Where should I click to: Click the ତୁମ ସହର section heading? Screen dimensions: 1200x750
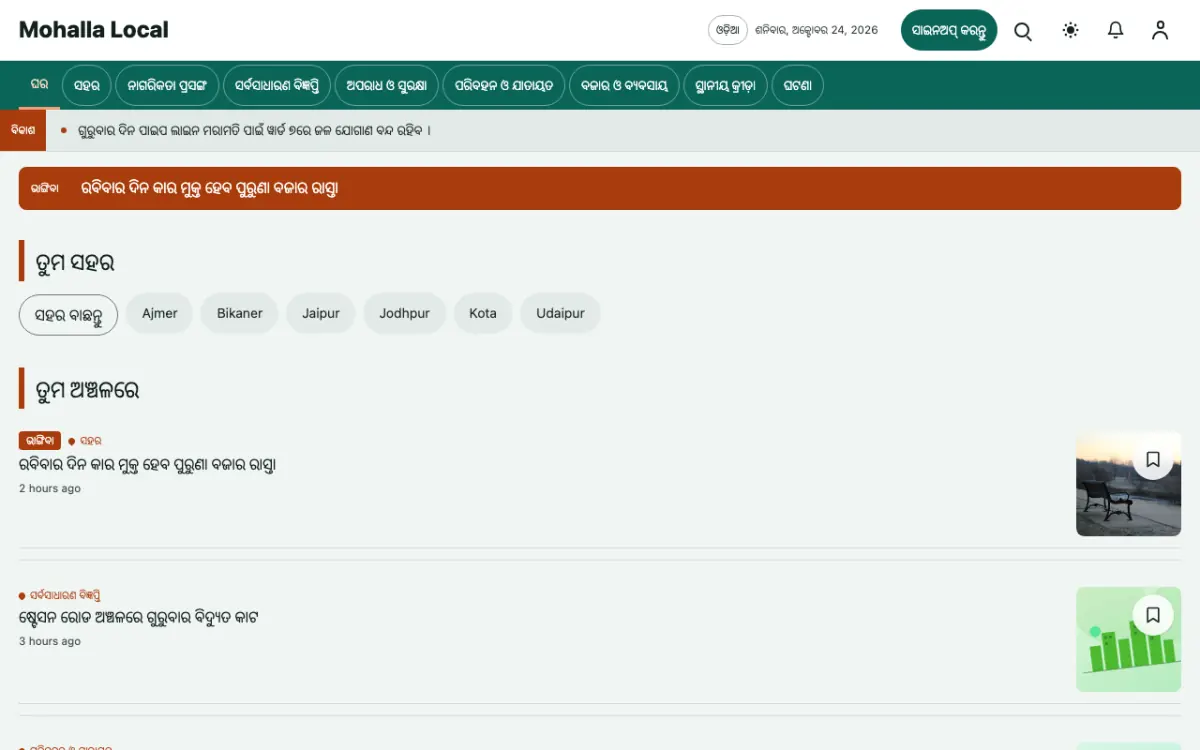pyautogui.click(x=75, y=262)
